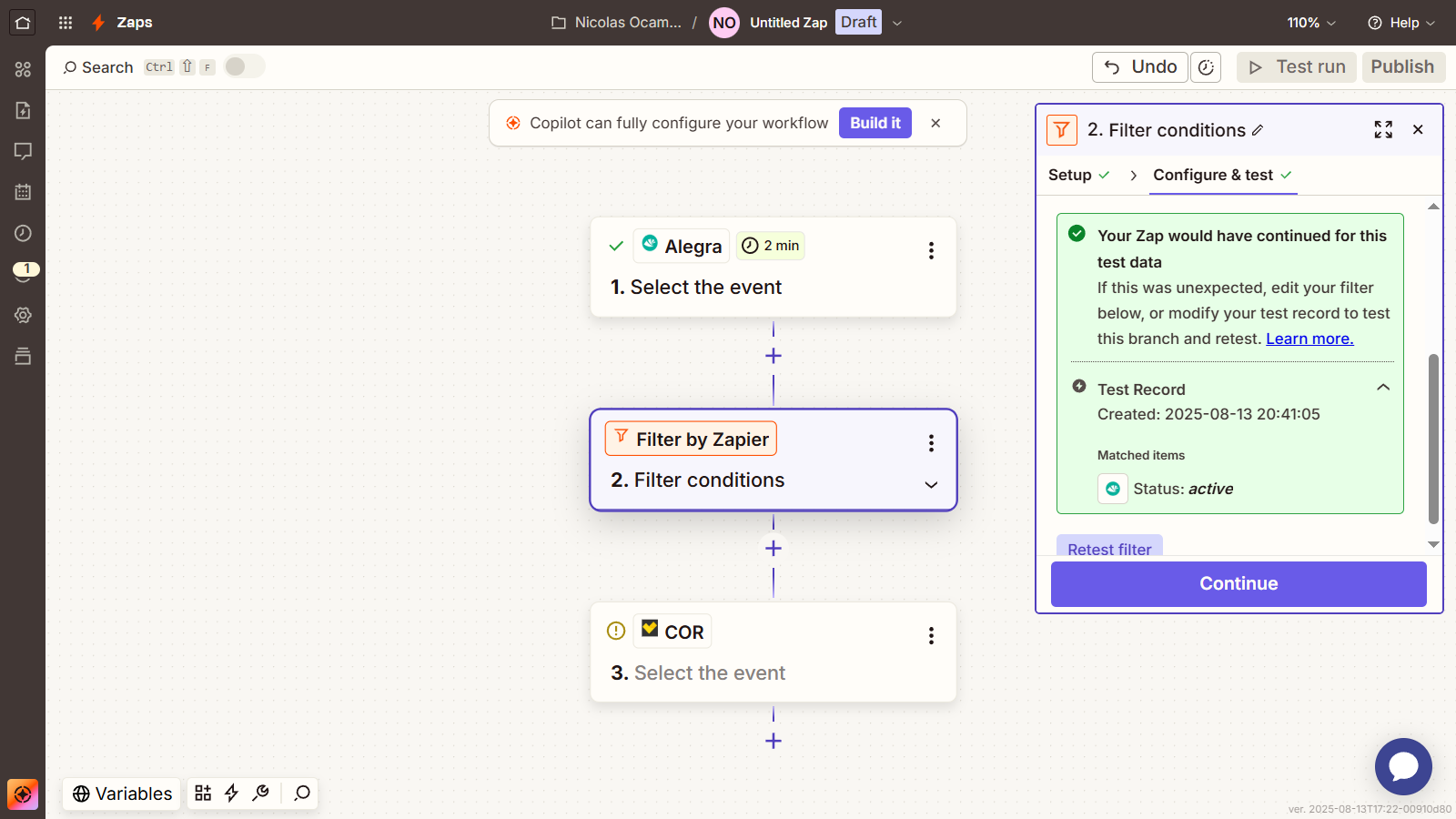1456x819 pixels.
Task: Click the Untitled Zap title
Action: tap(788, 23)
